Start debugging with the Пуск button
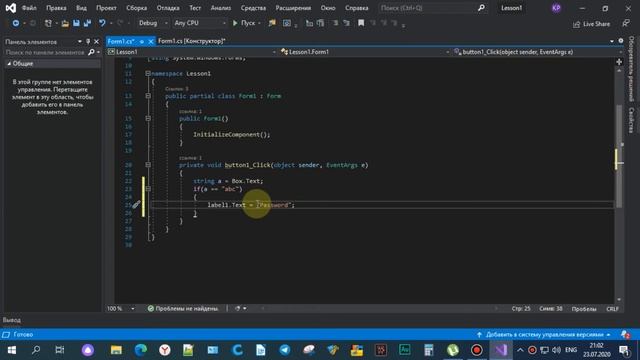Image resolution: width=640 pixels, height=360 pixels. coord(244,23)
